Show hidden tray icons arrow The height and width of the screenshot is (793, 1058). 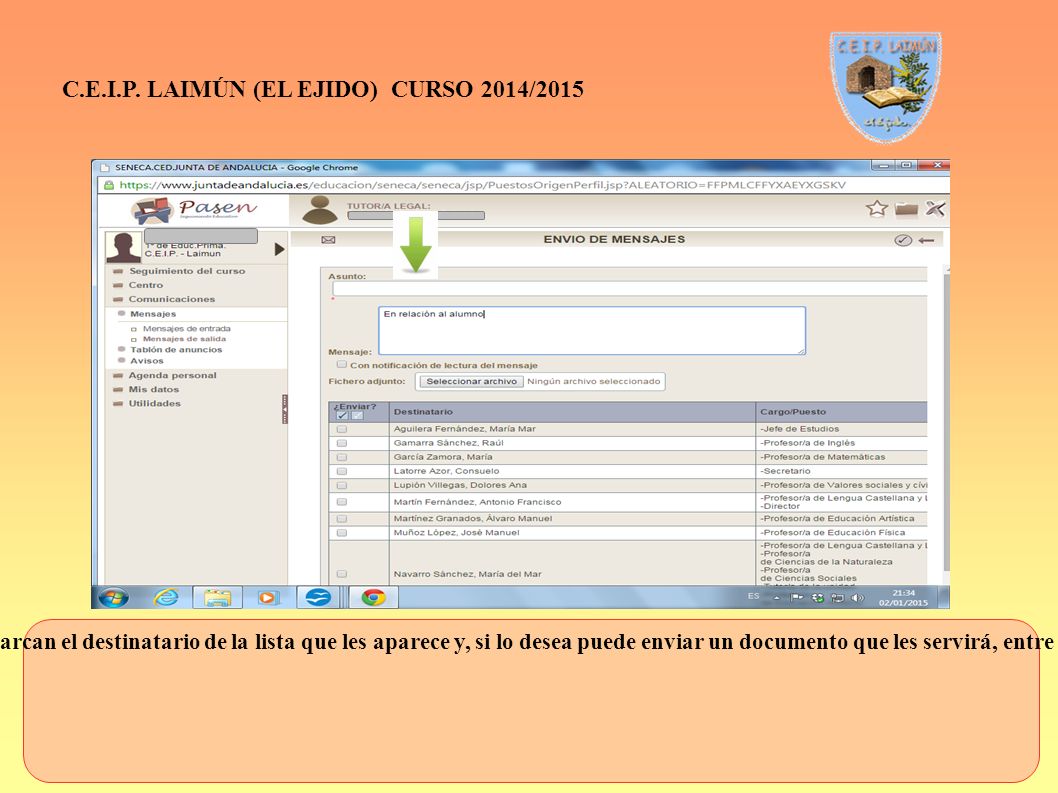tap(776, 598)
